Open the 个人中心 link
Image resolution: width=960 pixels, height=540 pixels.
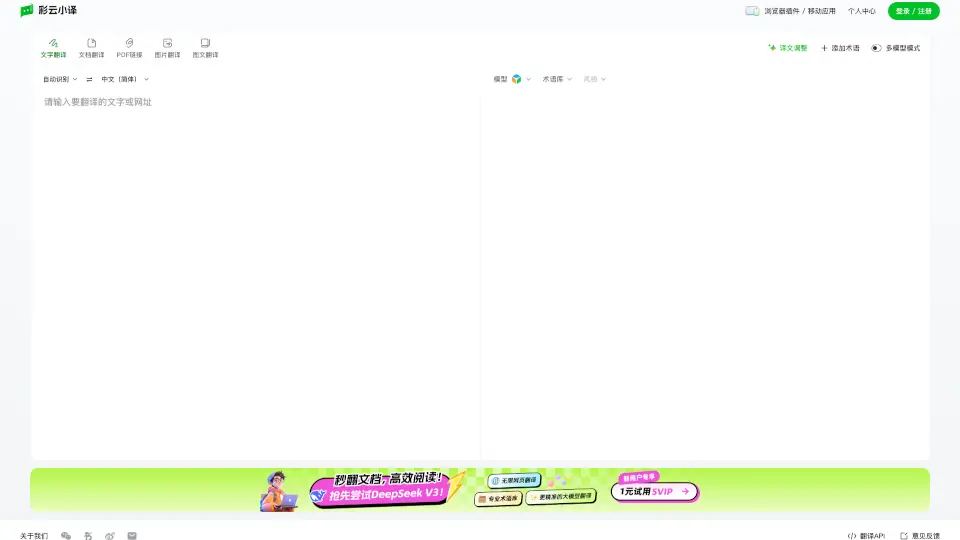861,11
